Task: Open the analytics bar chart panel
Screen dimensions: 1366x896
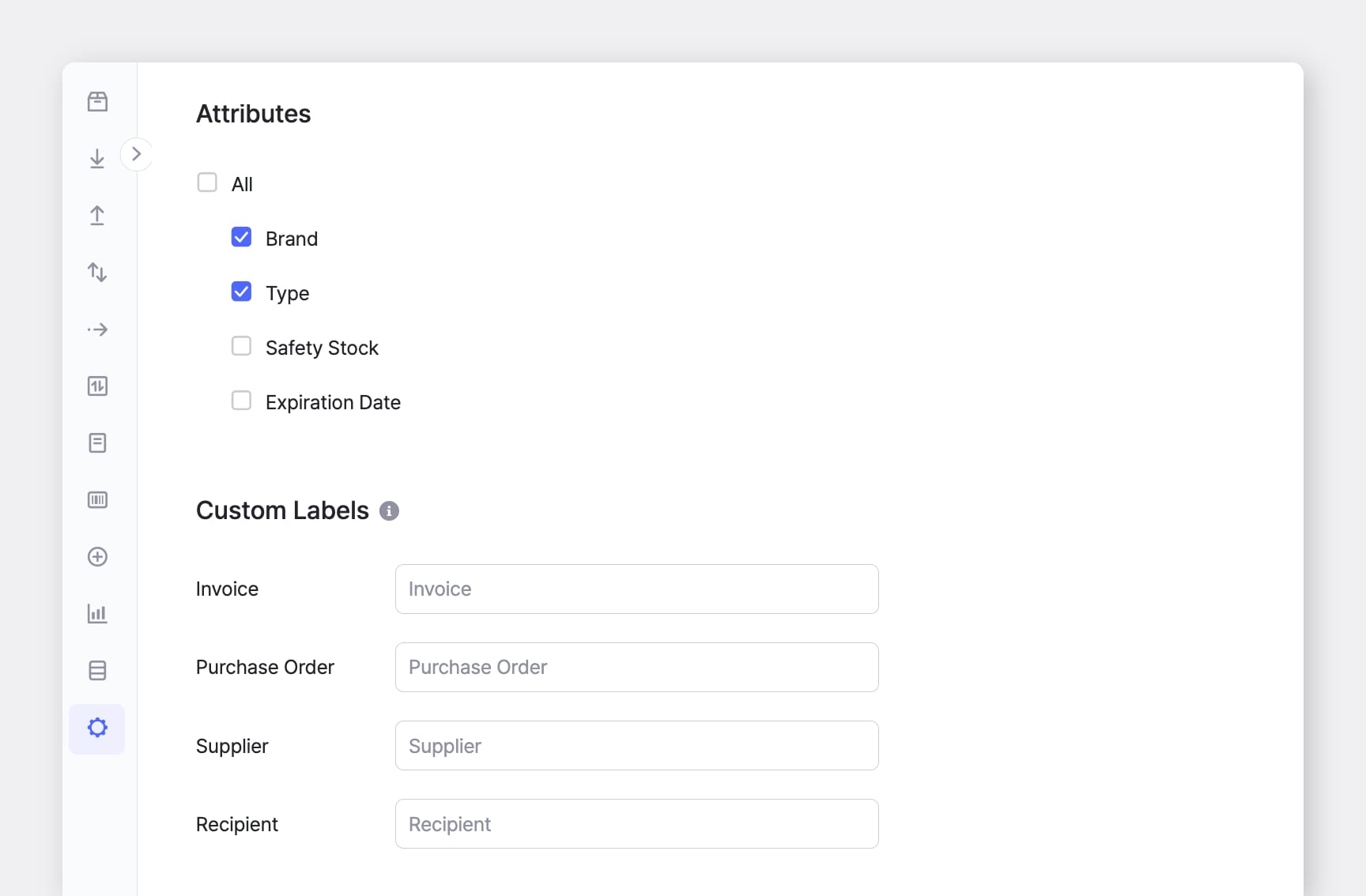Action: point(97,614)
